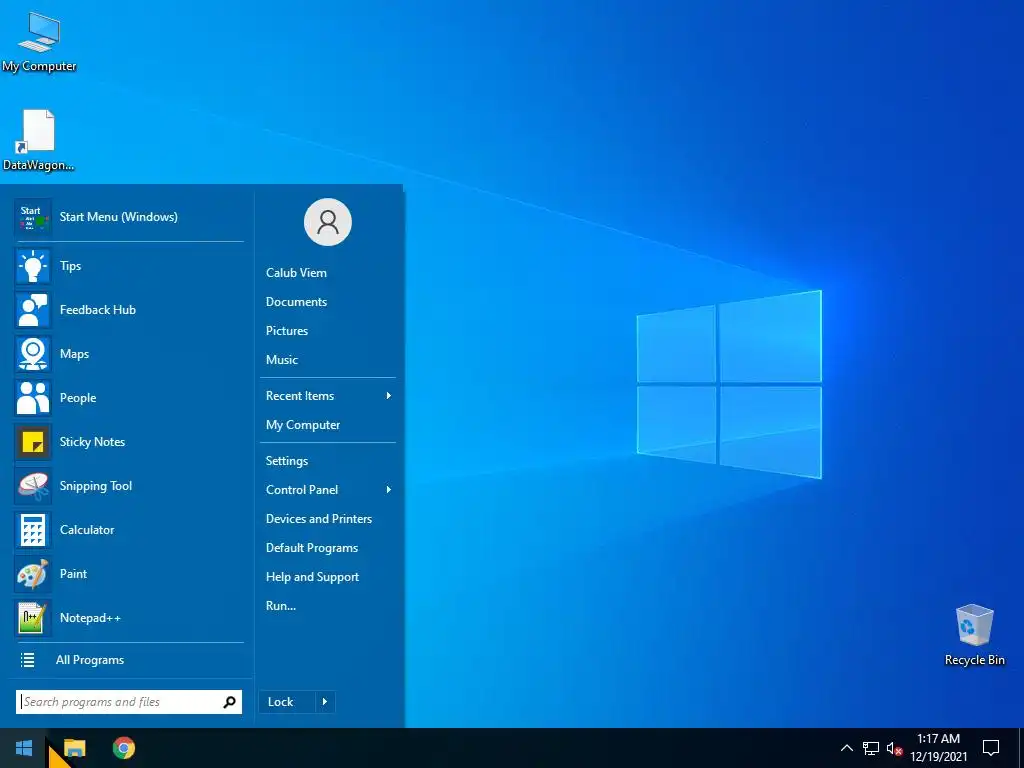Open the Calub Viem user folder
The width and height of the screenshot is (1024, 768).
pos(296,273)
